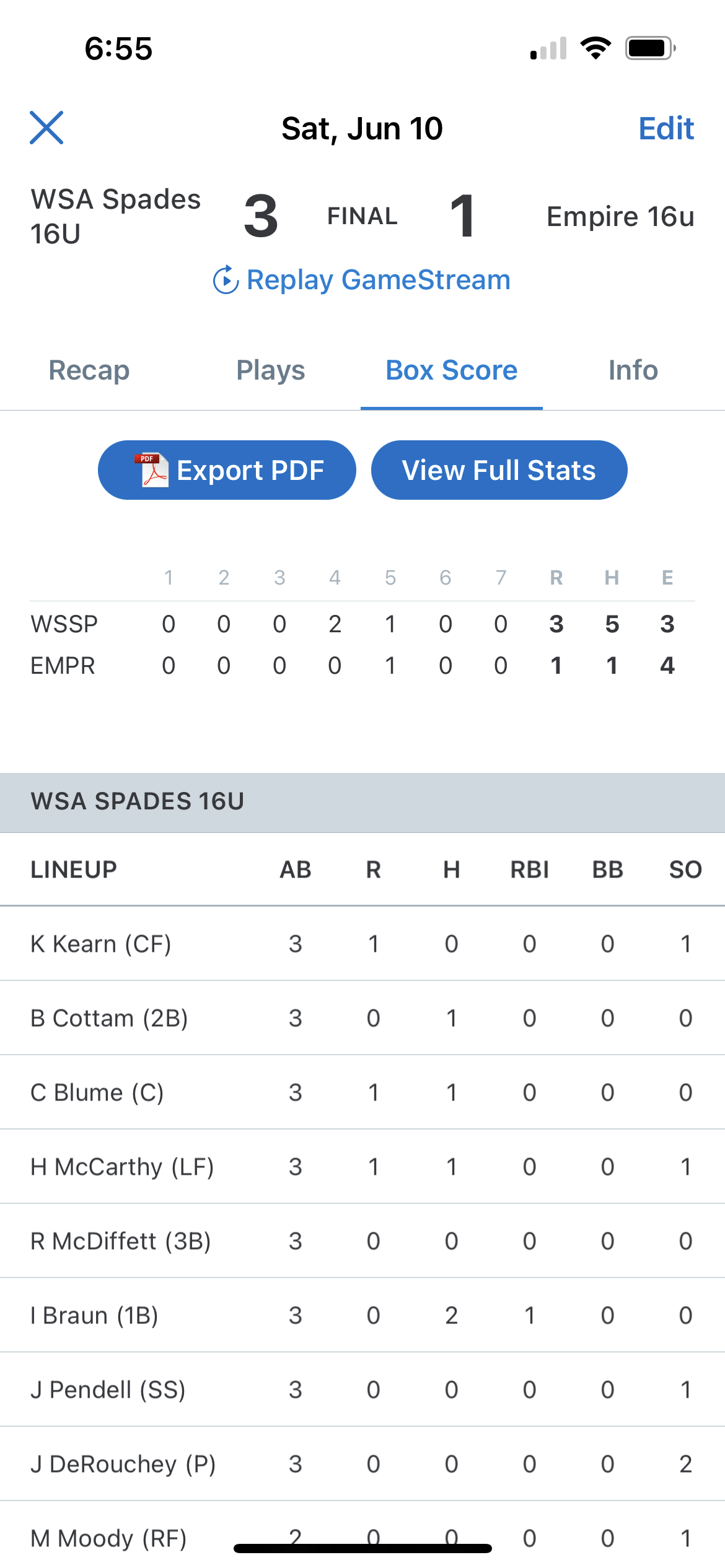Open the Plays tab
The width and height of the screenshot is (725, 1568).
[271, 370]
